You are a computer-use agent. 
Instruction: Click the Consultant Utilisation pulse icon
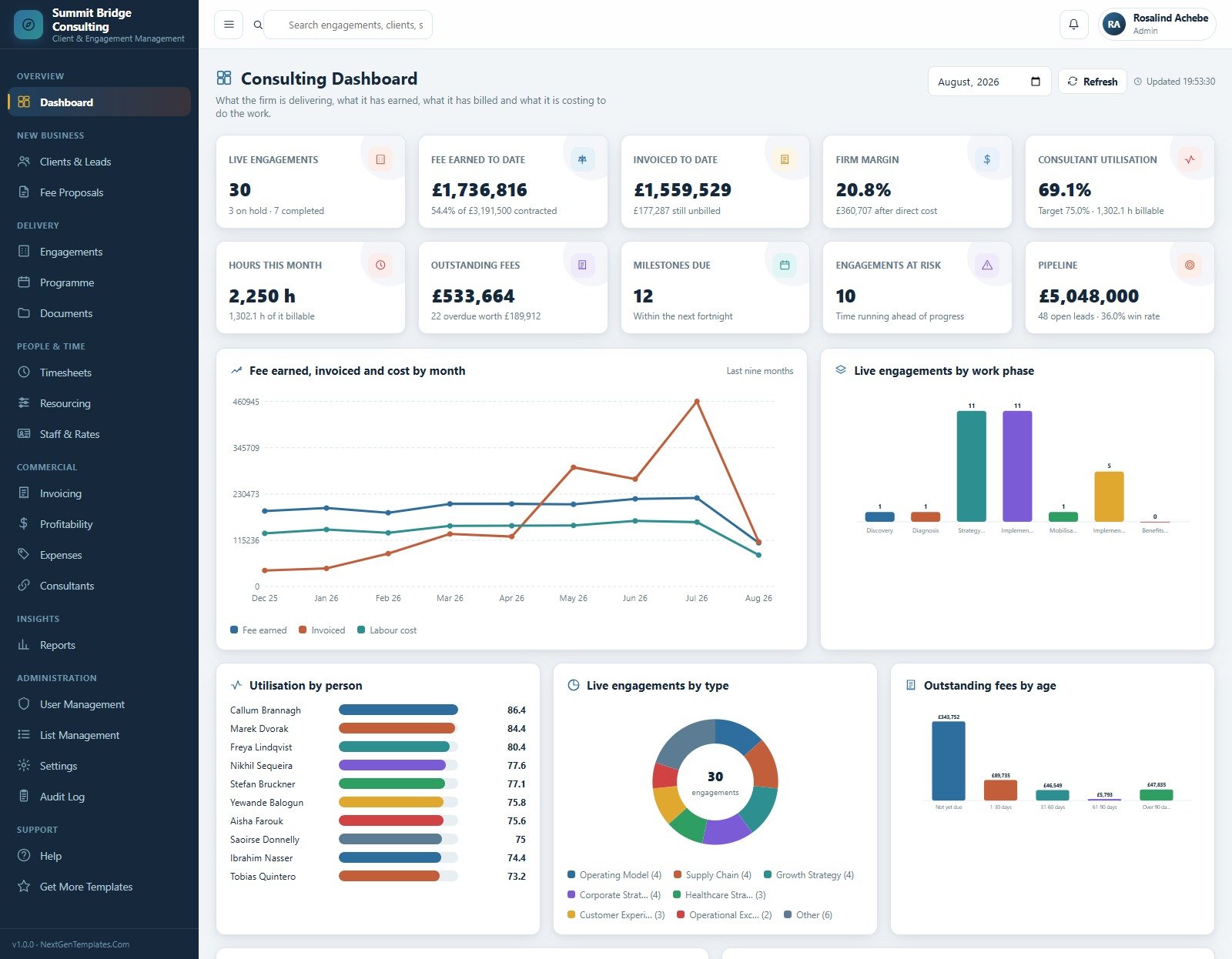(x=1190, y=159)
